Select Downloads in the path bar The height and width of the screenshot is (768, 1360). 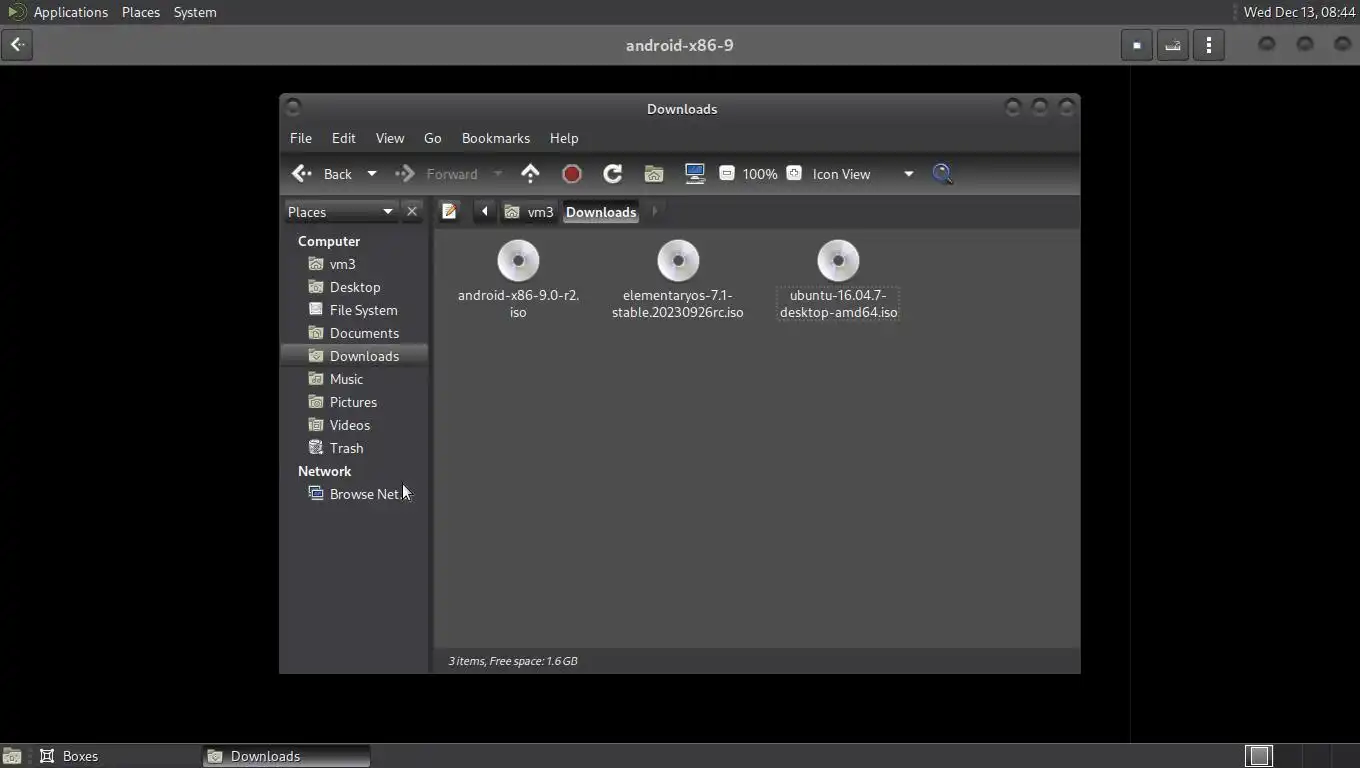click(601, 212)
